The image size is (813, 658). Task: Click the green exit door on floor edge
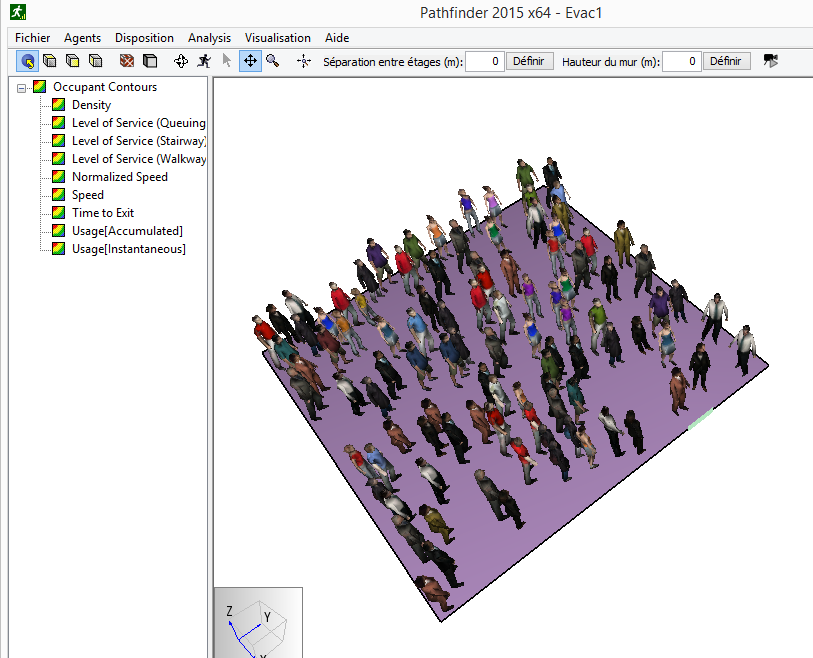click(700, 419)
